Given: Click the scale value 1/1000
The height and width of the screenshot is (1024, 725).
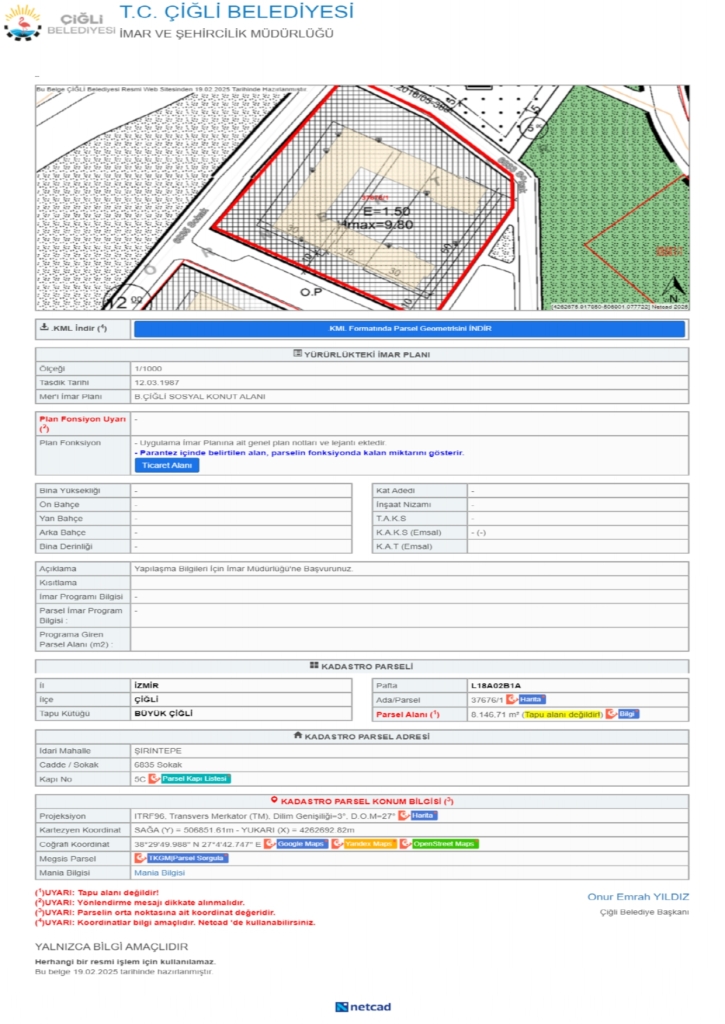Looking at the screenshot, I should (x=148, y=368).
